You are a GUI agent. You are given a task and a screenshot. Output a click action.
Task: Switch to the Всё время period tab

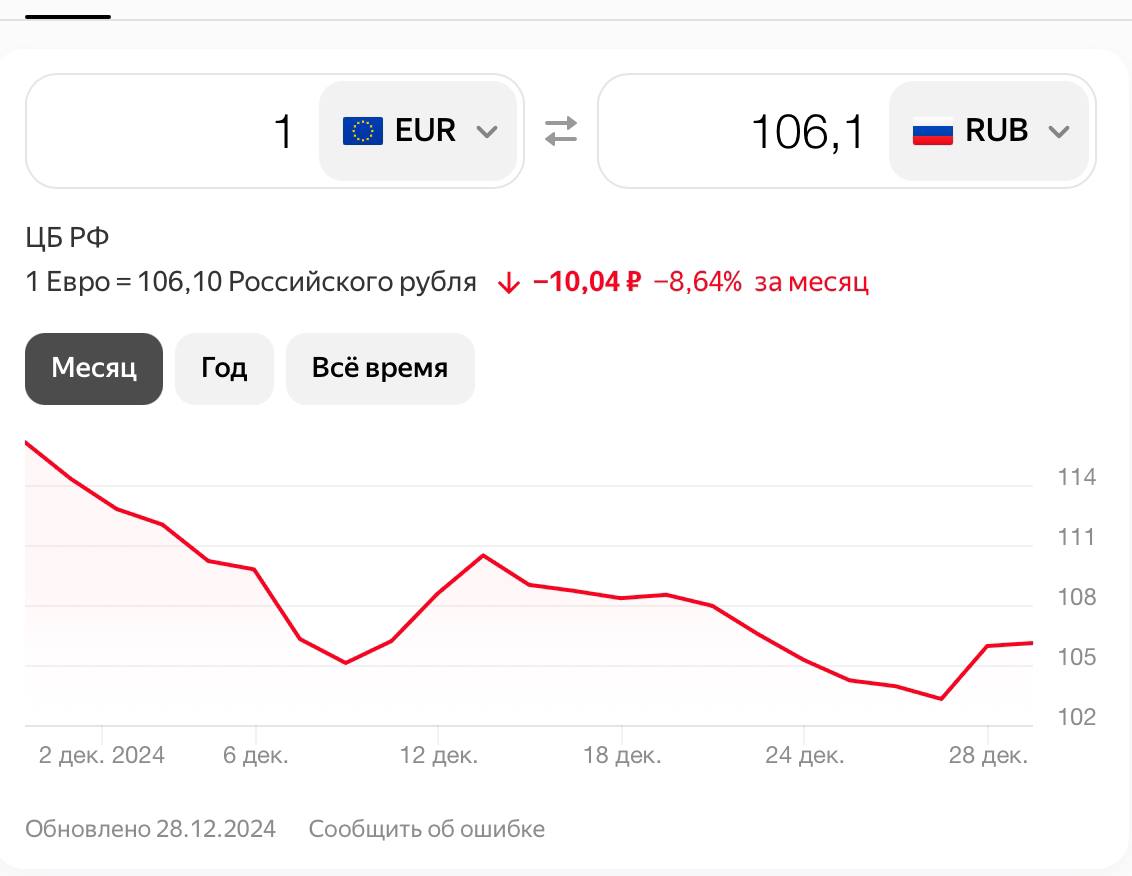(380, 369)
